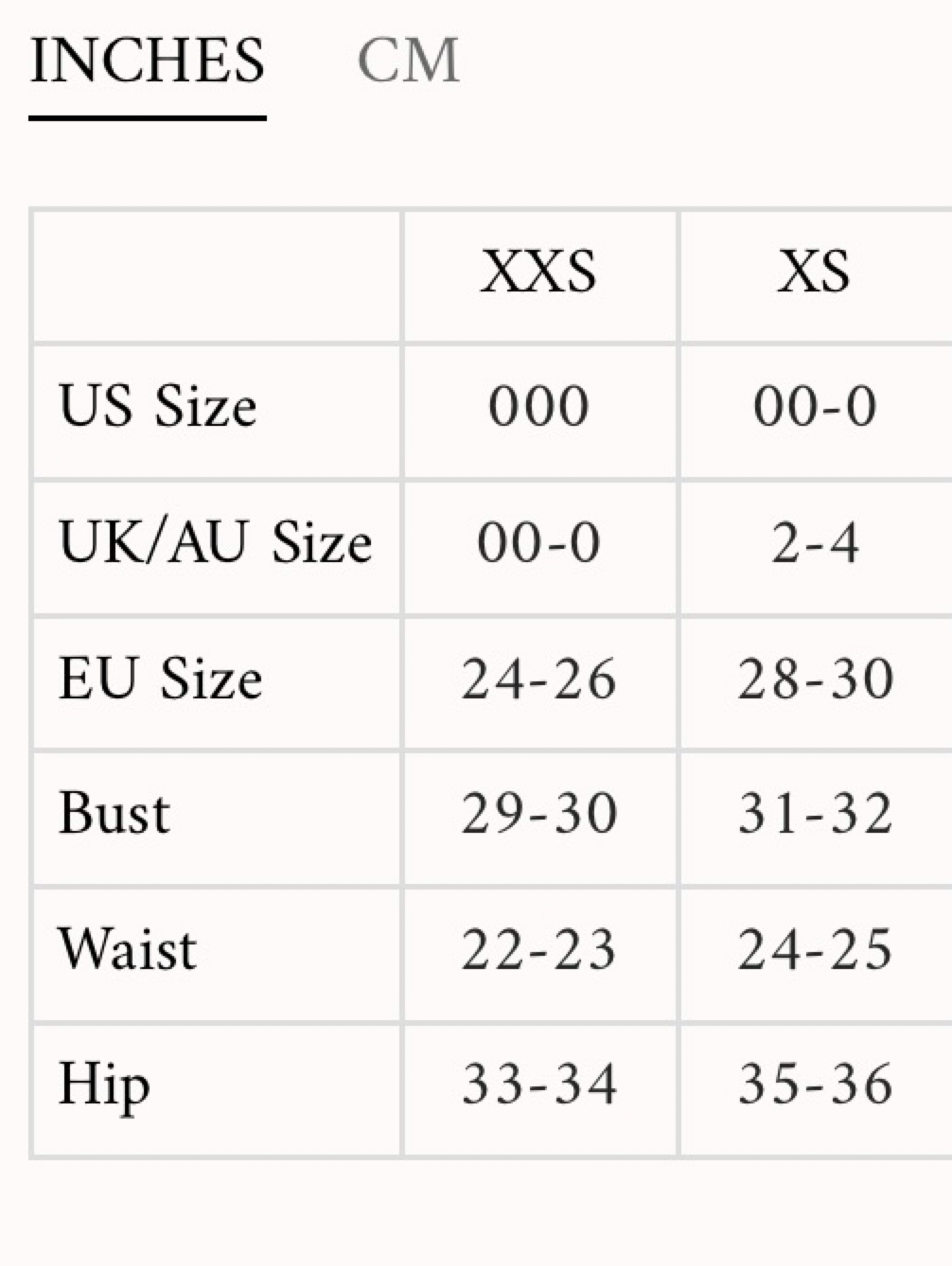Select the UK/AU Size row label
Image resolution: width=952 pixels, height=1266 pixels.
click(215, 541)
